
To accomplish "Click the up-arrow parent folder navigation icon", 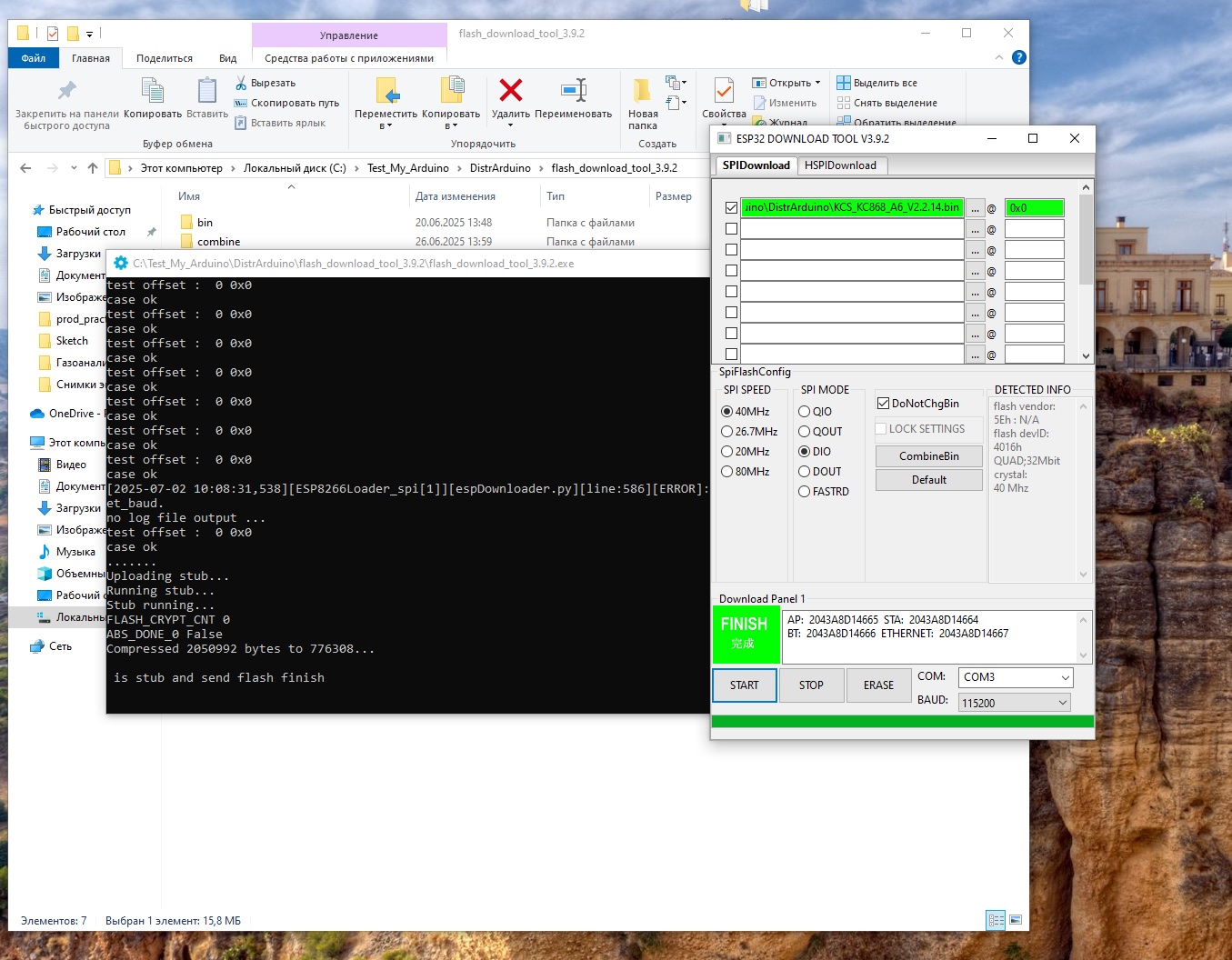I will [x=93, y=168].
